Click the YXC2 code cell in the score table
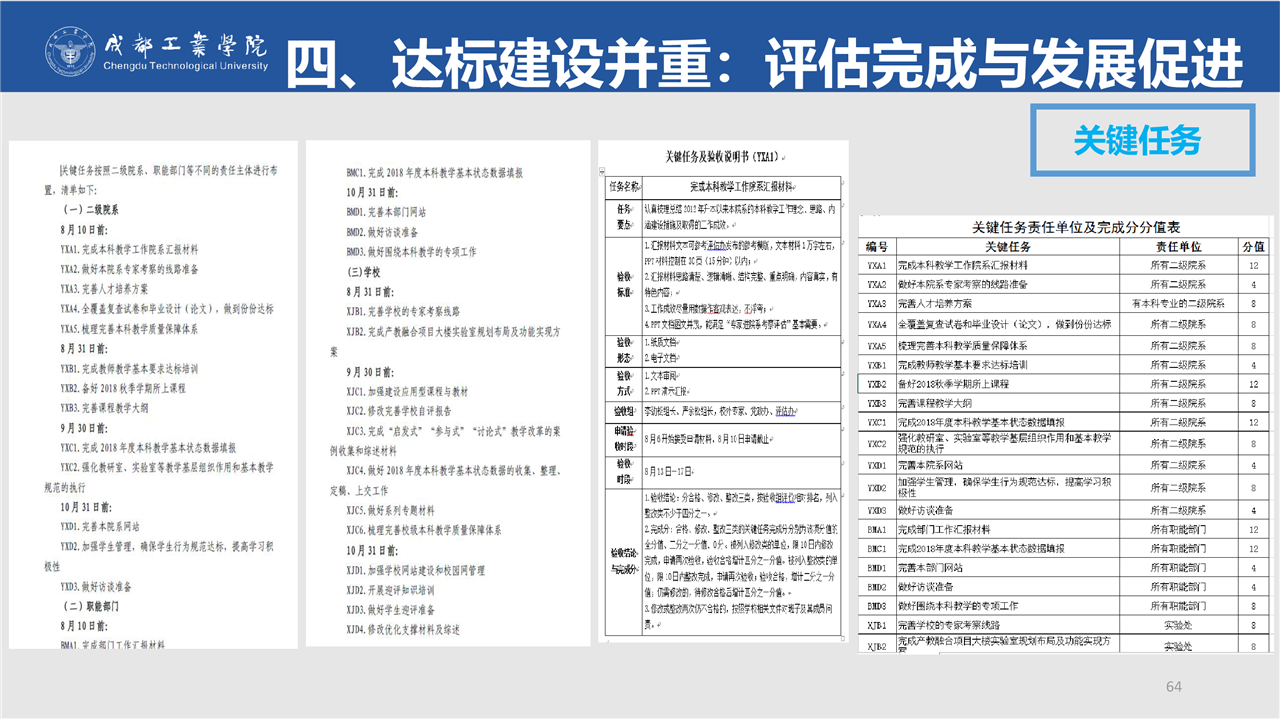This screenshot has height=719, width=1280. click(877, 444)
